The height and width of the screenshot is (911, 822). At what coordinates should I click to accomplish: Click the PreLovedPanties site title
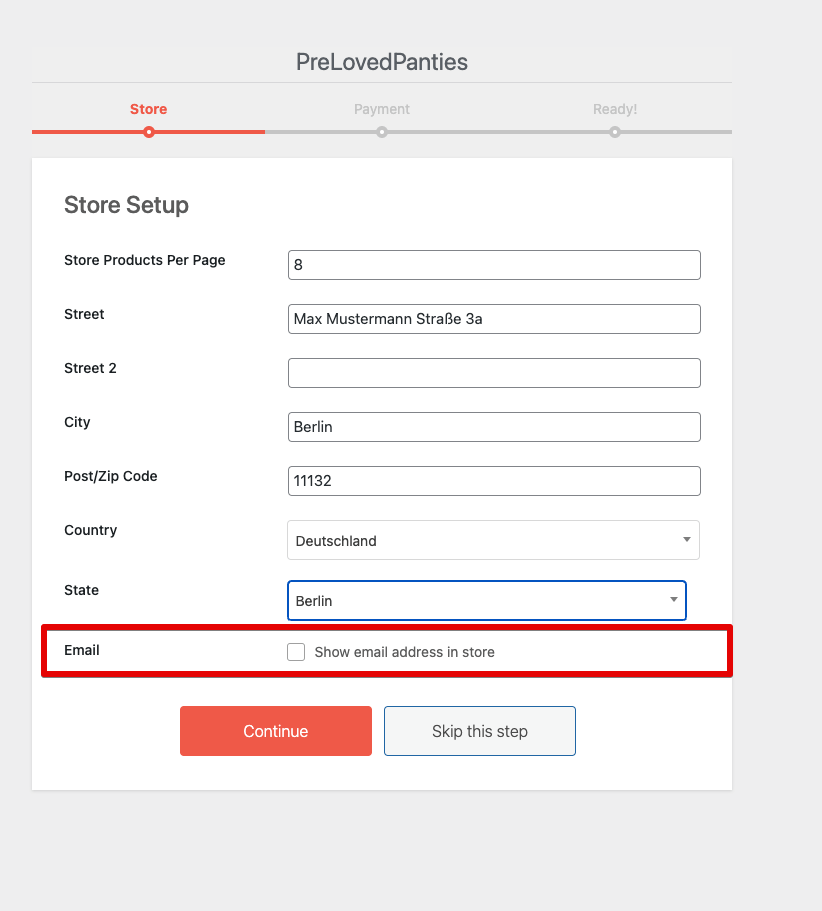click(382, 62)
